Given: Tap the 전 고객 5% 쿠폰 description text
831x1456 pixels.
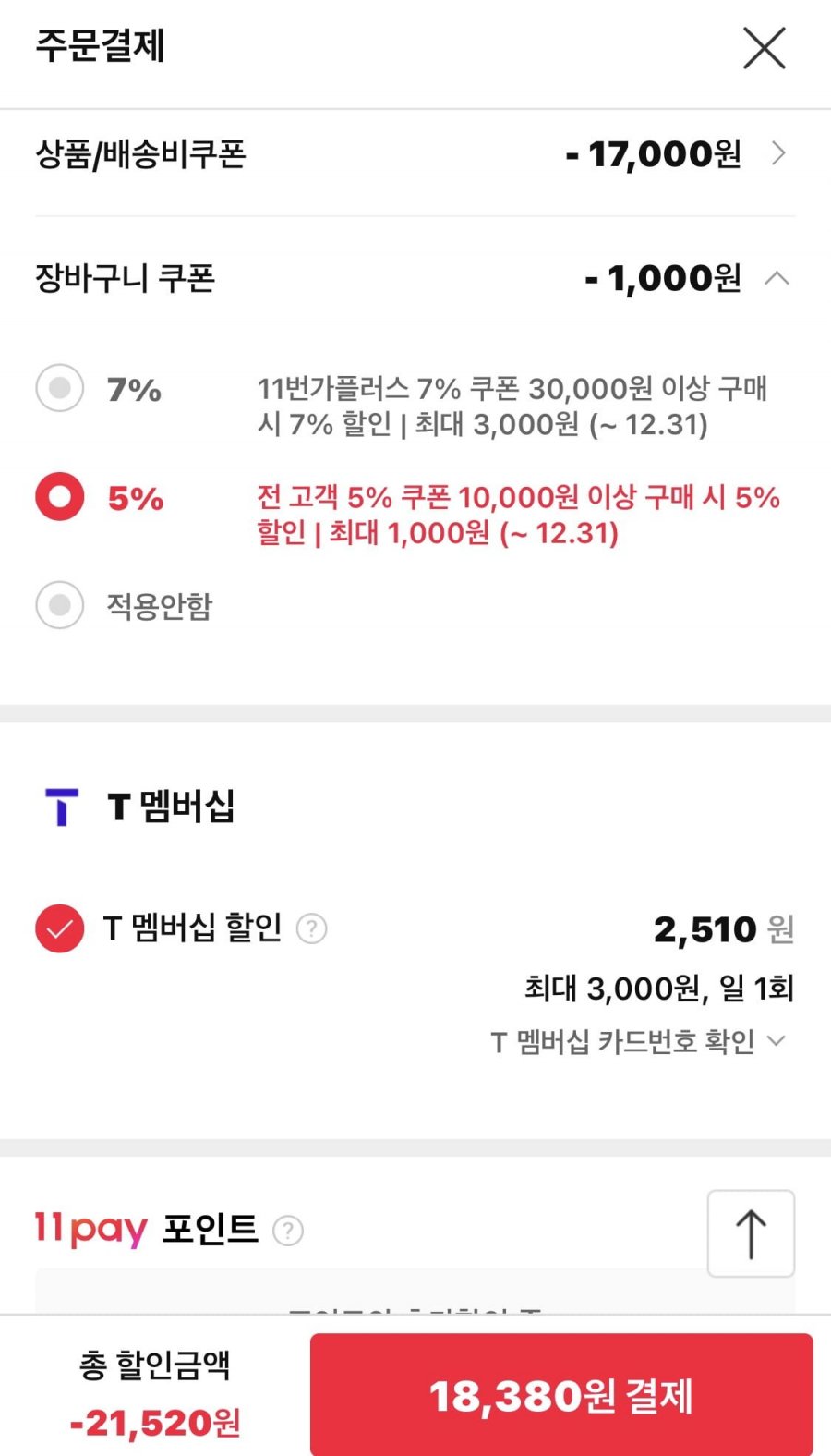Looking at the screenshot, I should 517,515.
